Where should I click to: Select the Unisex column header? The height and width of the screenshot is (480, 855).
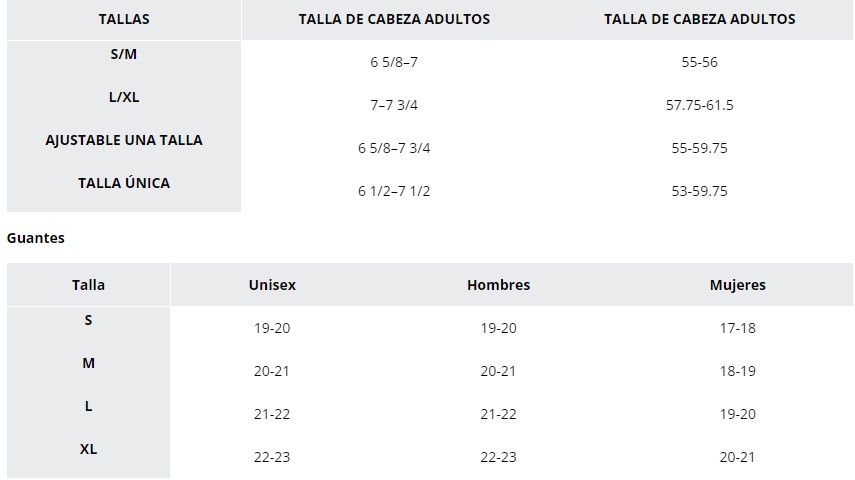pos(272,285)
